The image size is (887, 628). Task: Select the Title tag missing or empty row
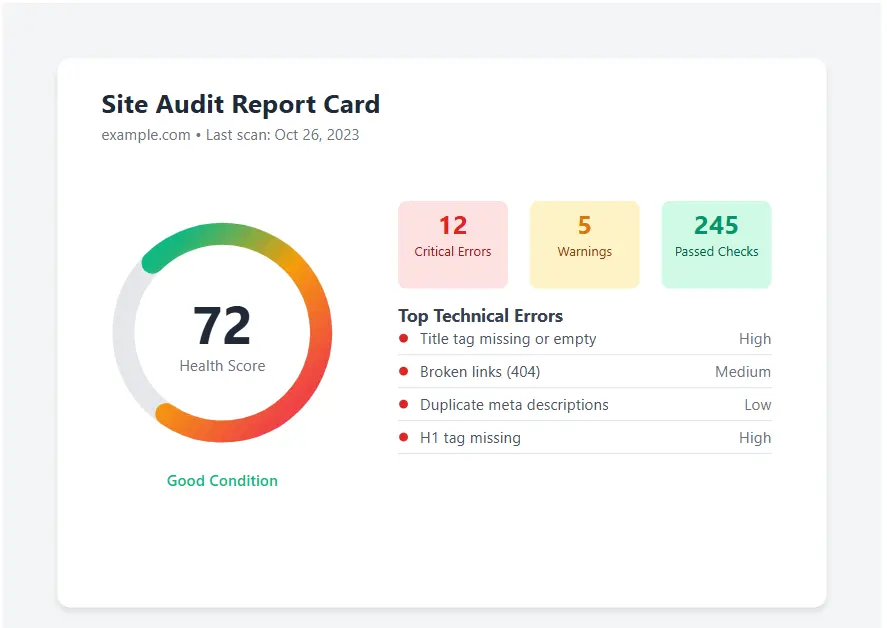point(585,339)
